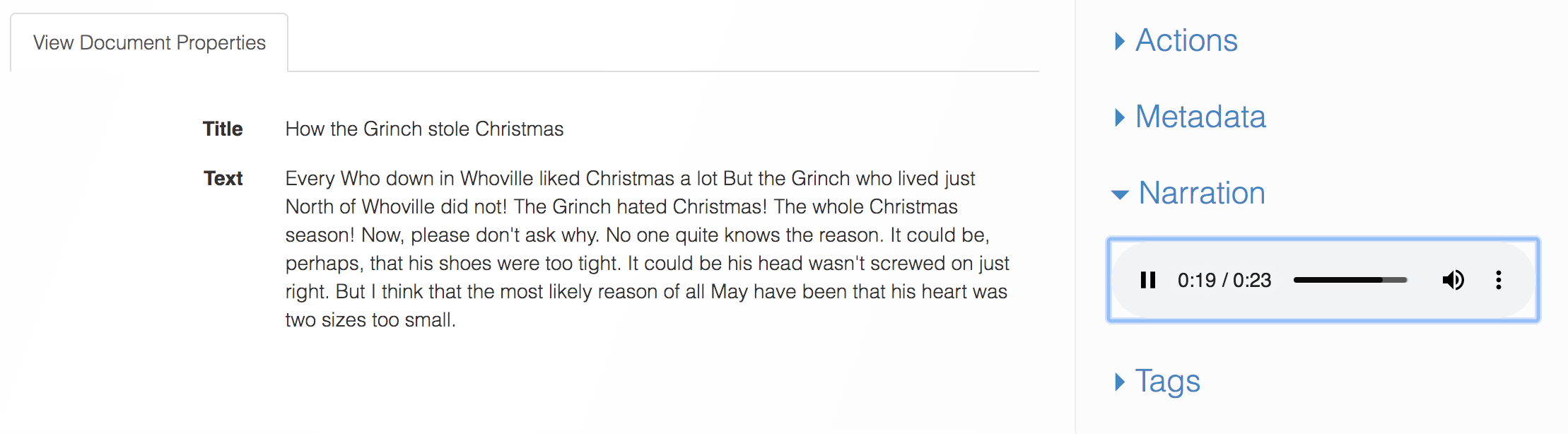The height and width of the screenshot is (434, 1568).
Task: Open the audio player three-dot options menu
Action: click(1498, 281)
